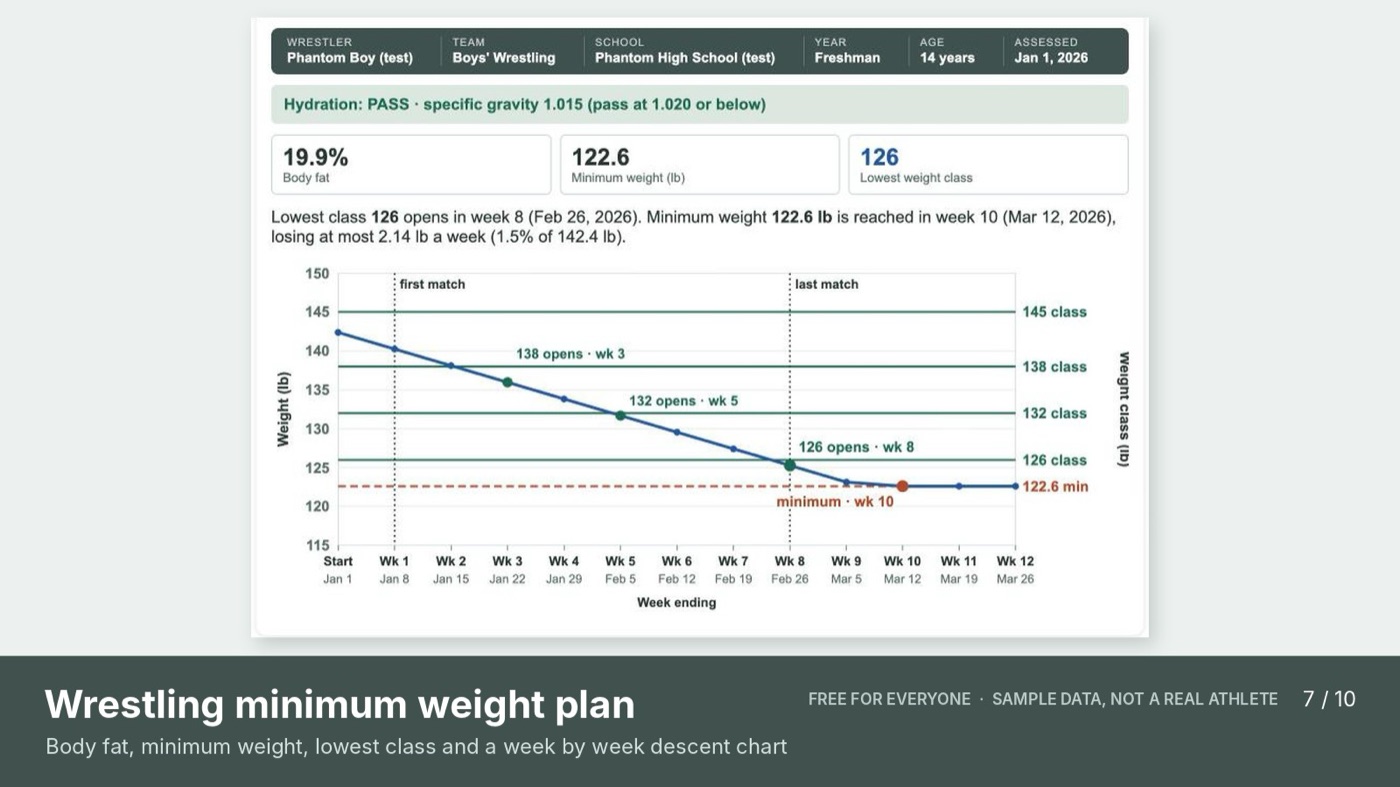Image resolution: width=1400 pixels, height=787 pixels.
Task: Click the "Wk 1" x-axis tick label
Action: [x=394, y=561]
